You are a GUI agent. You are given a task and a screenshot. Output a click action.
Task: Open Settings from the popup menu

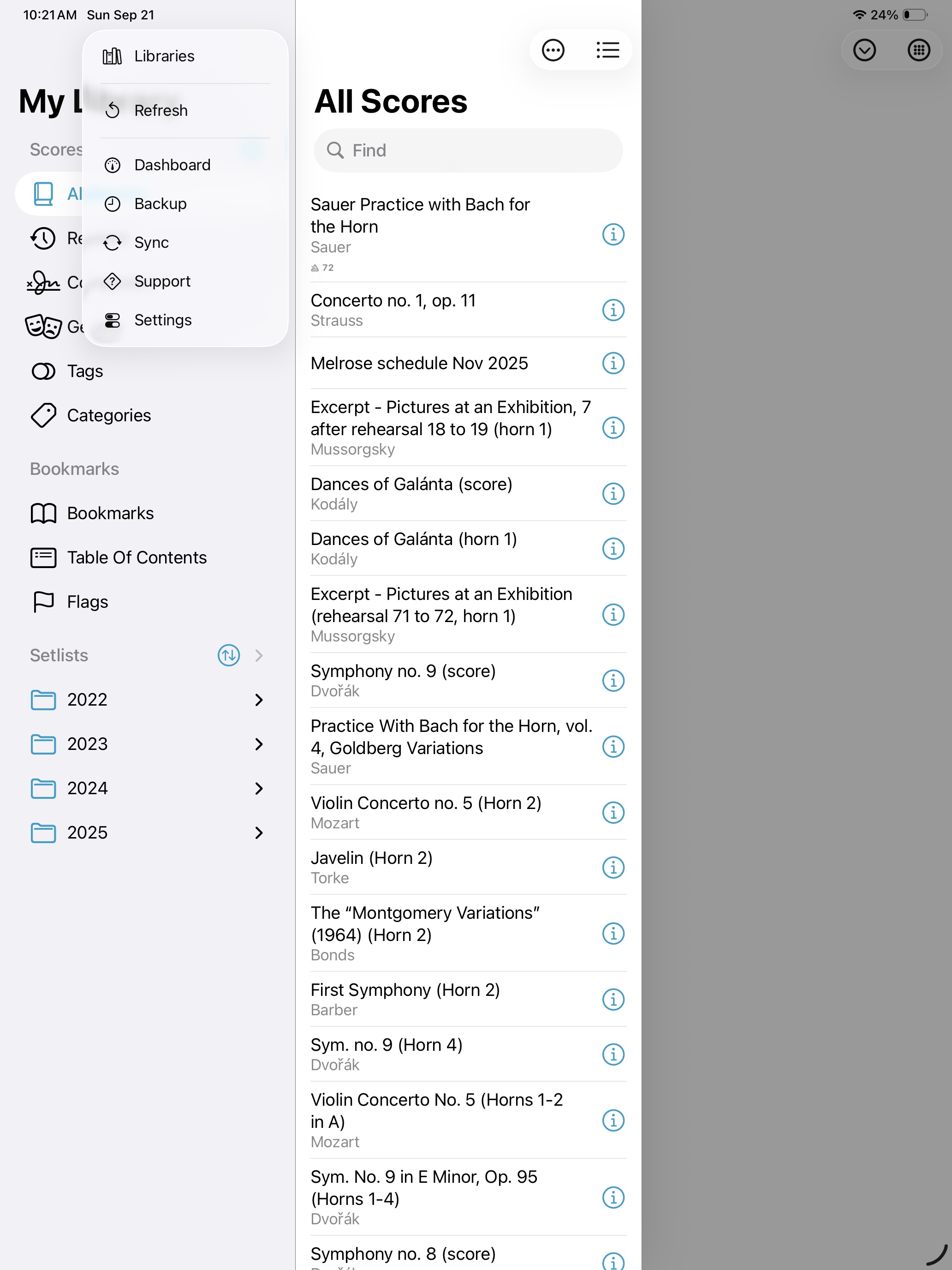pyautogui.click(x=162, y=320)
